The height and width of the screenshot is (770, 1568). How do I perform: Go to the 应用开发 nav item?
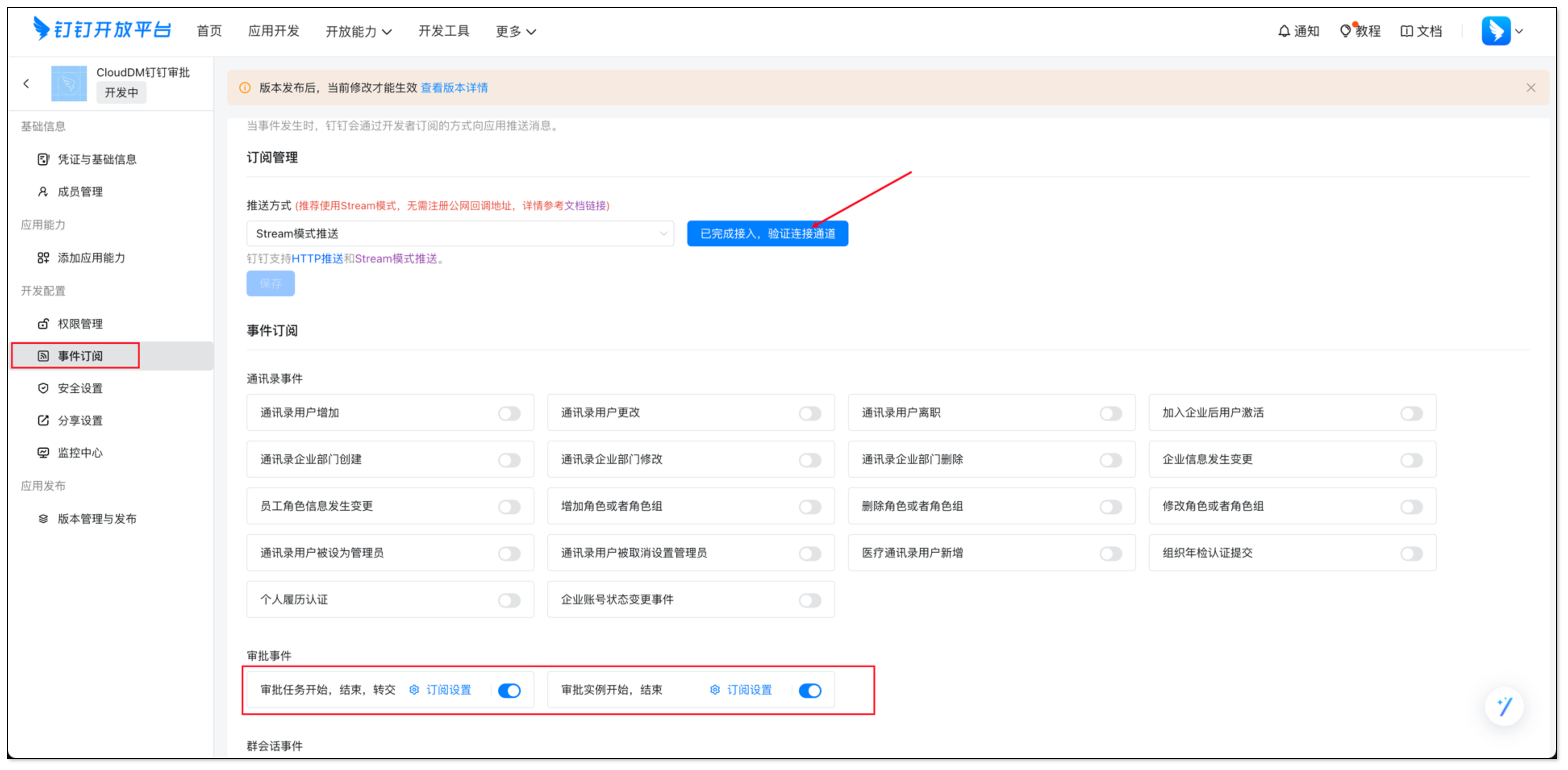click(x=273, y=31)
